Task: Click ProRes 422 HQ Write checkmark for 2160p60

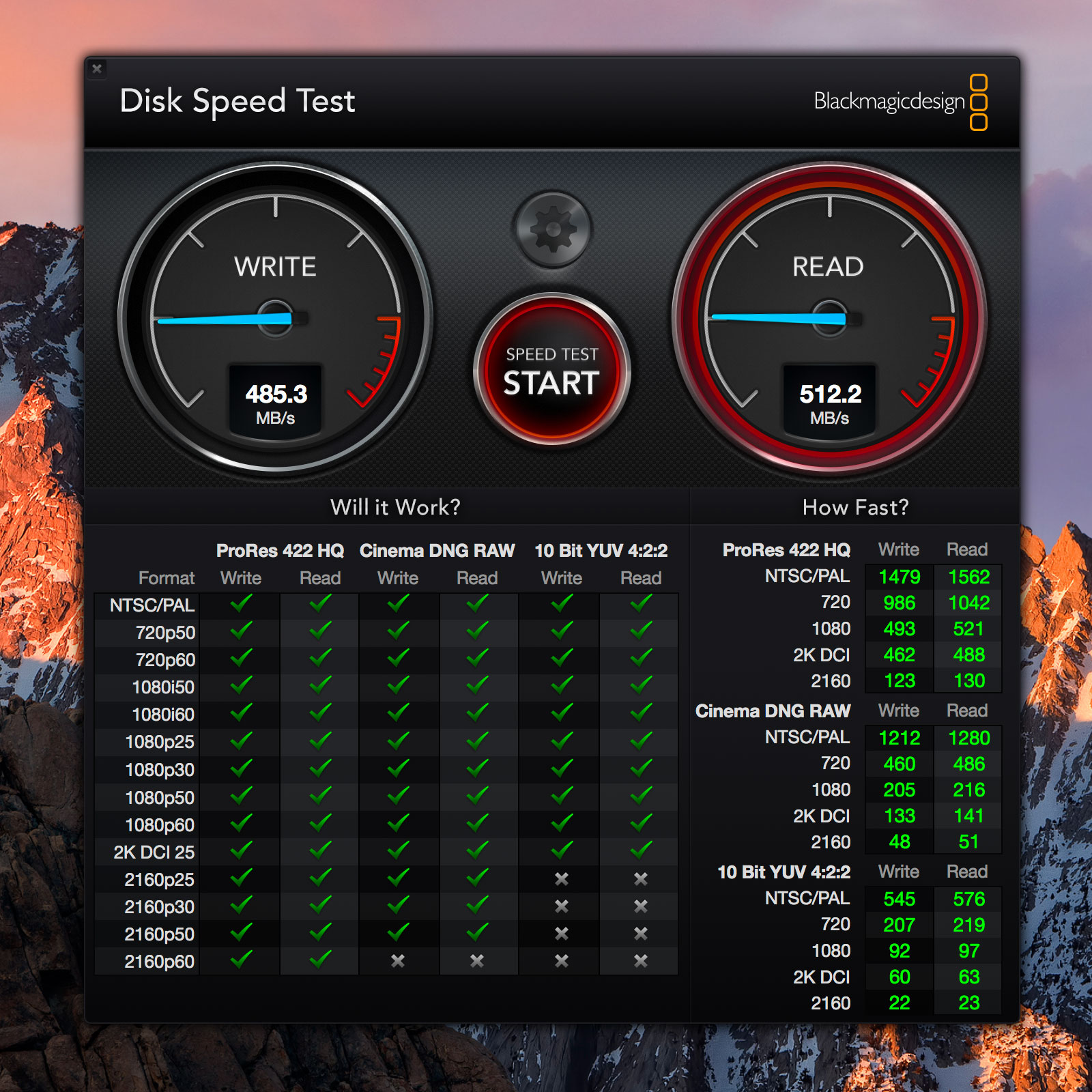Action: 241,960
